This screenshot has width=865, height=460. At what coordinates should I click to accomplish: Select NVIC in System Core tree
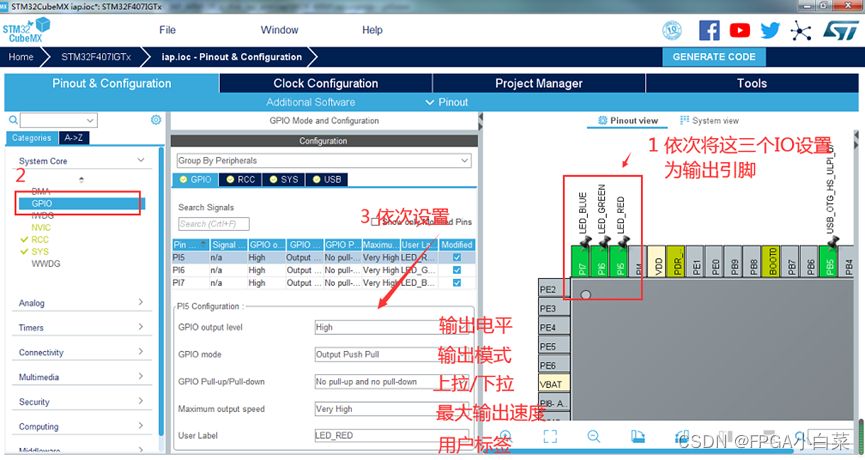(41, 227)
